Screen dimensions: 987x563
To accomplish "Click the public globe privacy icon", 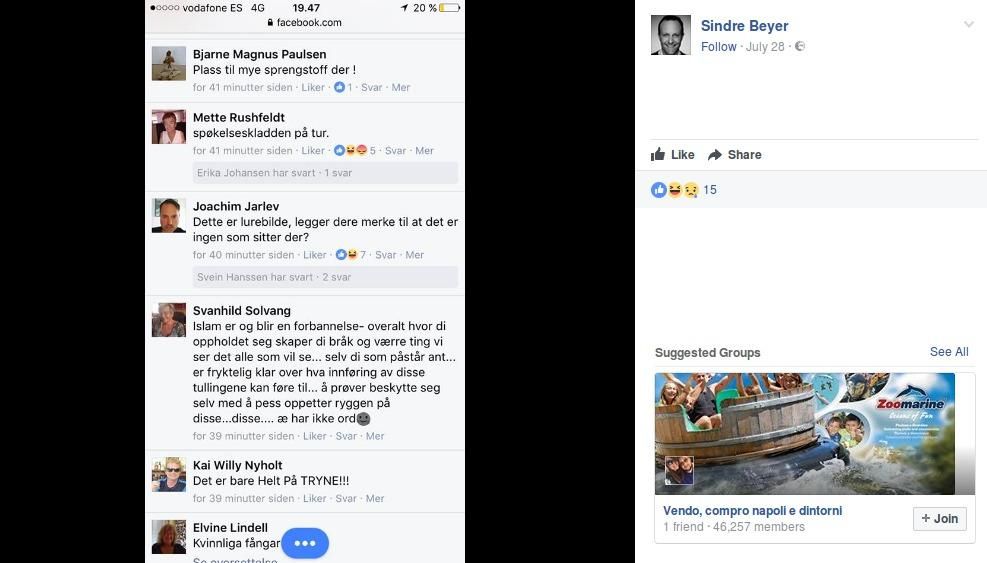I will pyautogui.click(x=799, y=46).
